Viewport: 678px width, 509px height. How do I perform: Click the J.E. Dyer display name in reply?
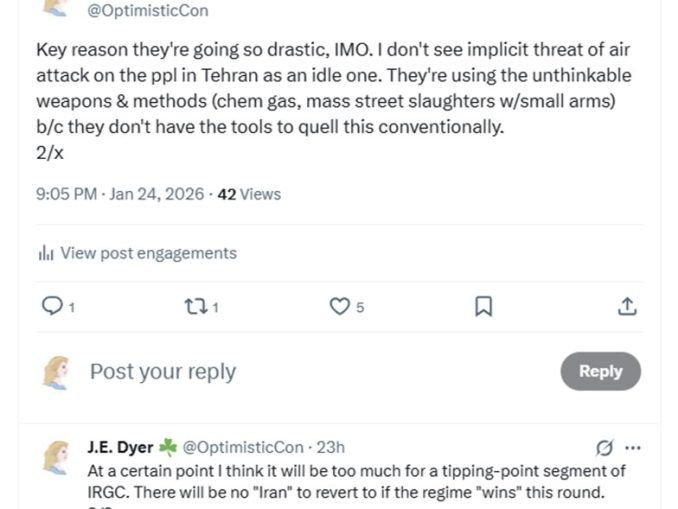pyautogui.click(x=121, y=447)
